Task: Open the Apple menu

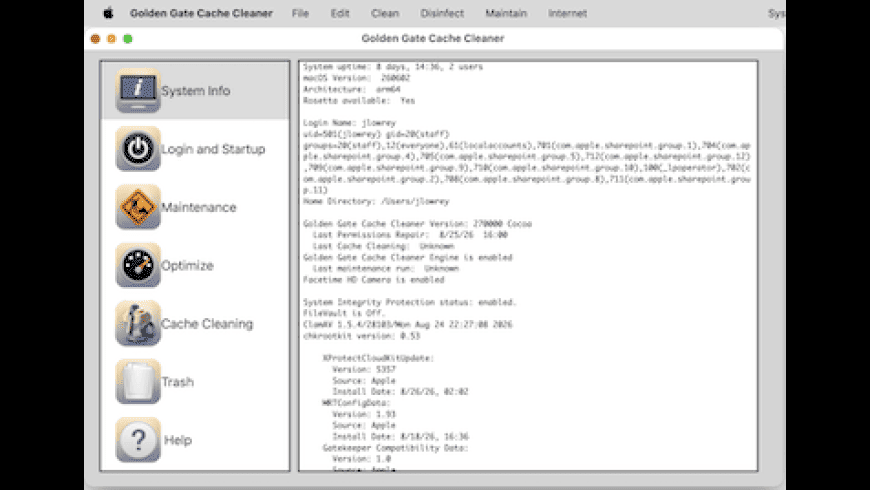Action: [x=108, y=13]
